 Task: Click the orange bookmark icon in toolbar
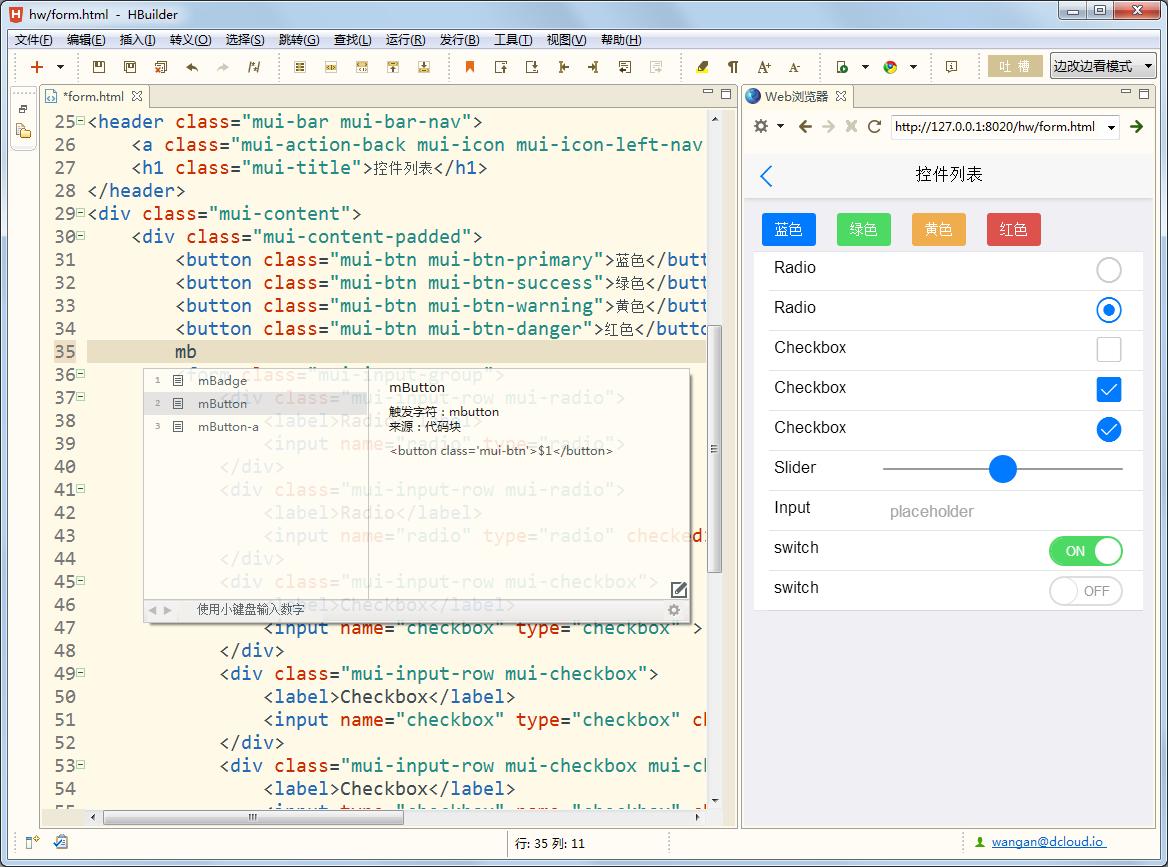tap(469, 67)
